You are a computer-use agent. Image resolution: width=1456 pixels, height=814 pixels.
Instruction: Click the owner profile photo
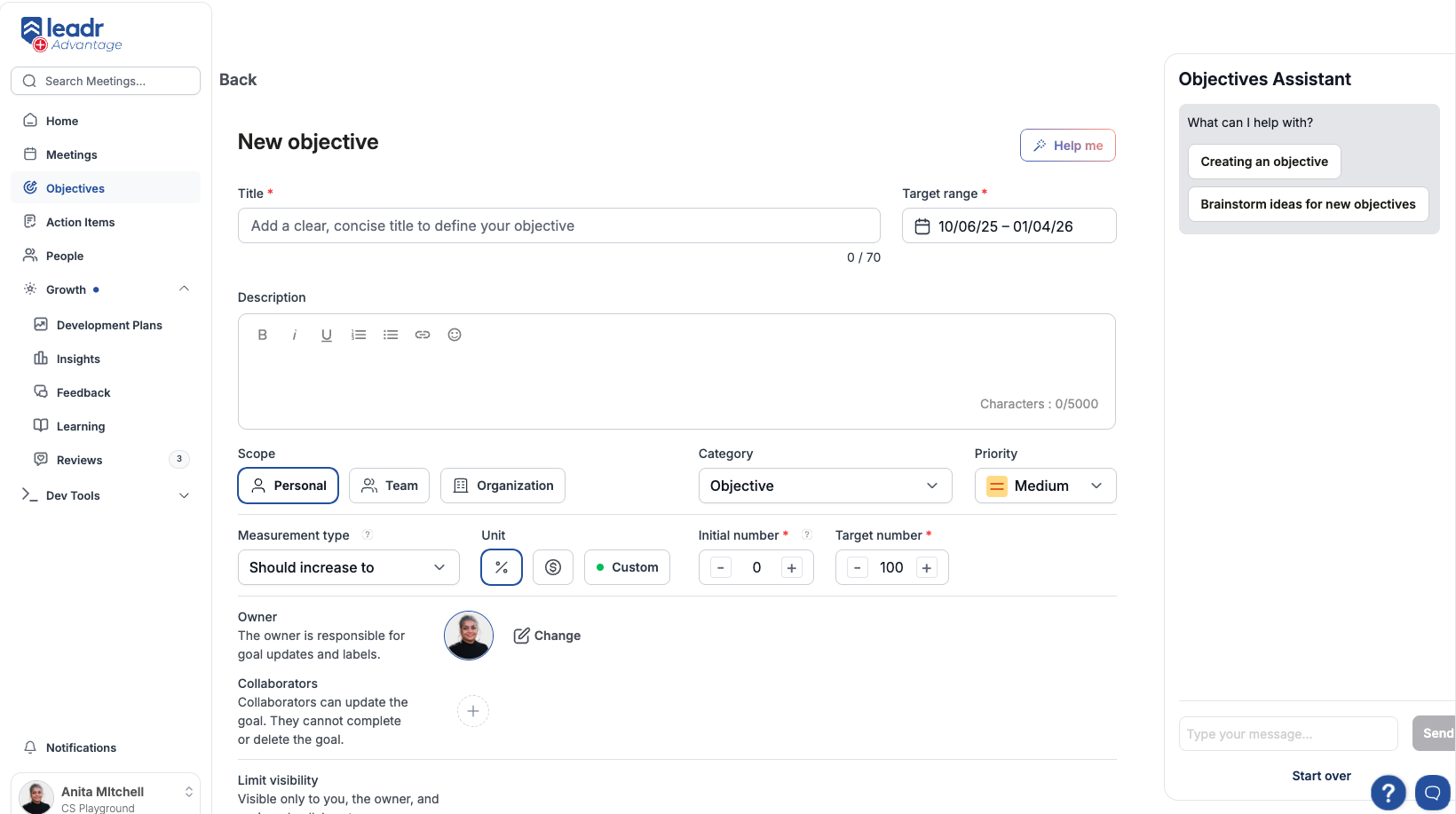pos(469,636)
